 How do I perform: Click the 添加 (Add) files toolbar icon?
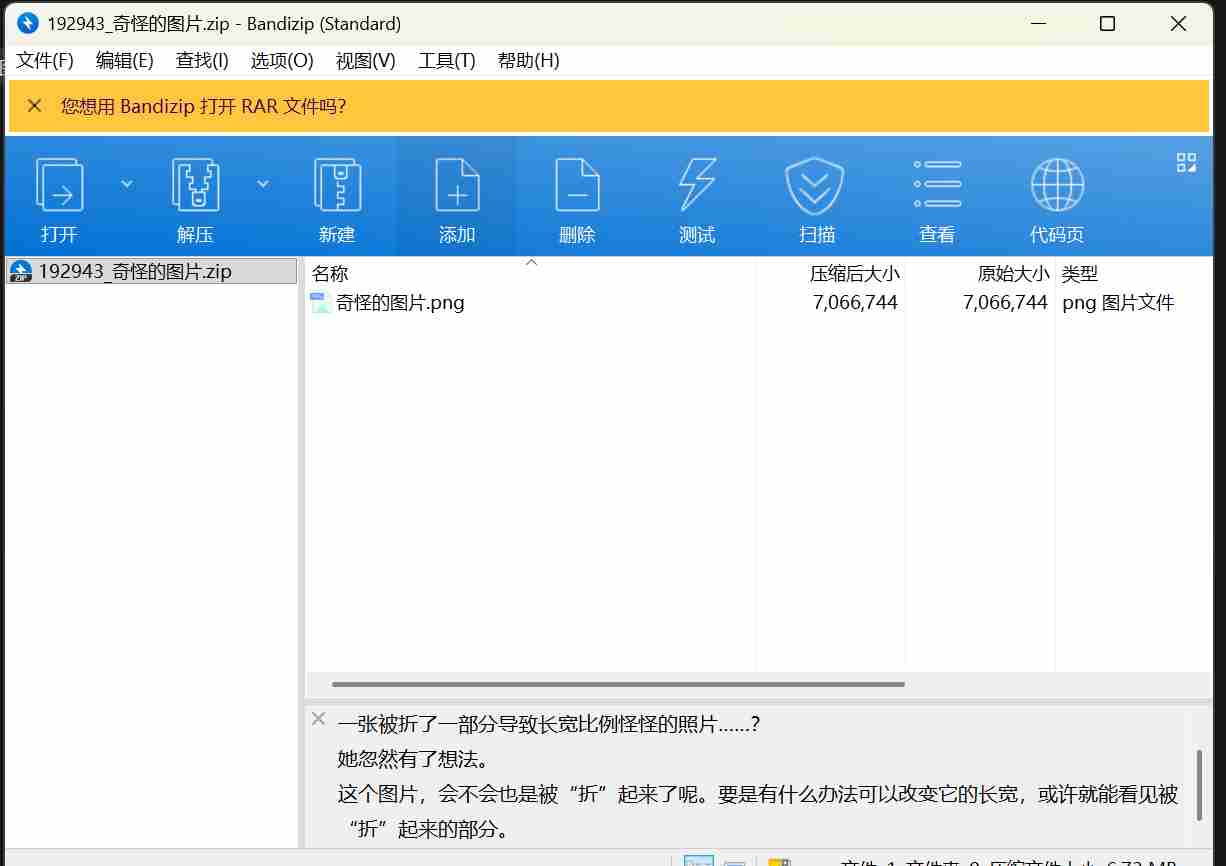point(457,198)
